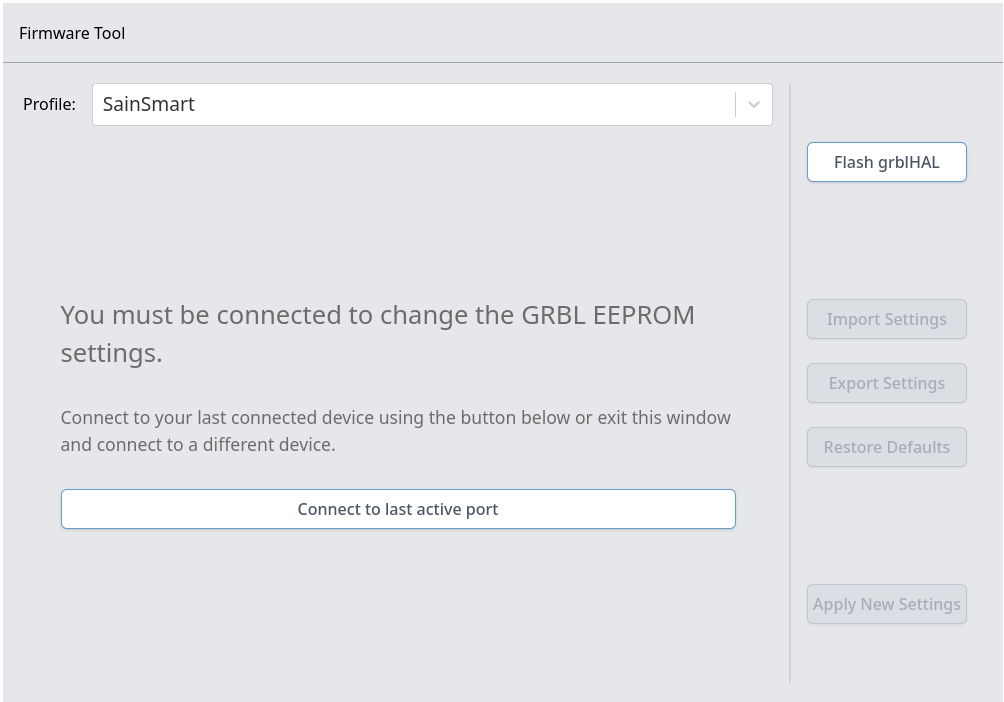Click the Import Settings button
Screen dimensions: 1004x702
(x=887, y=319)
